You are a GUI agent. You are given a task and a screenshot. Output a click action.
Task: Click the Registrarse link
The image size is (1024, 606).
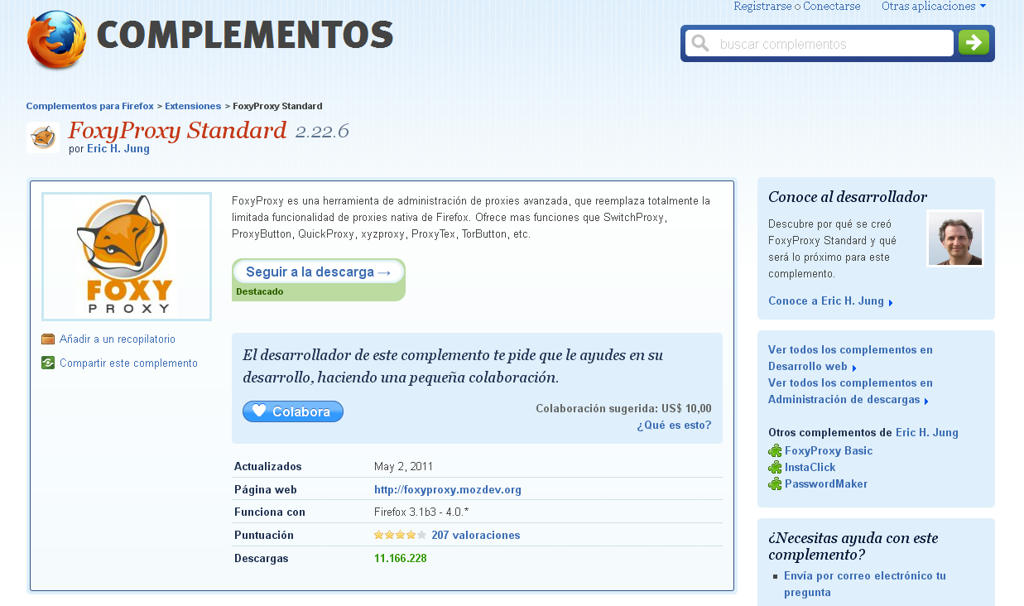click(762, 7)
